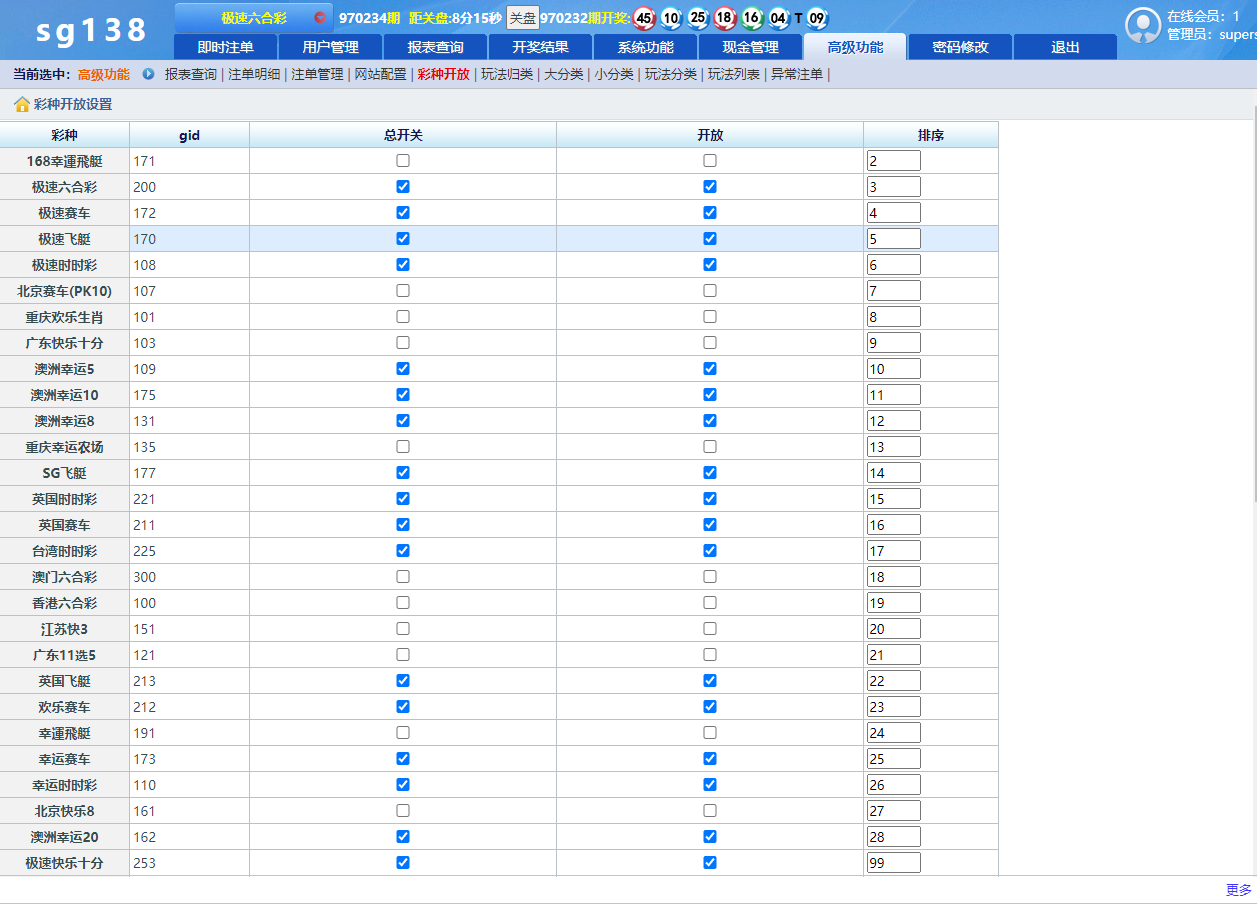Click the 更多 link at the bottom

(x=1239, y=890)
